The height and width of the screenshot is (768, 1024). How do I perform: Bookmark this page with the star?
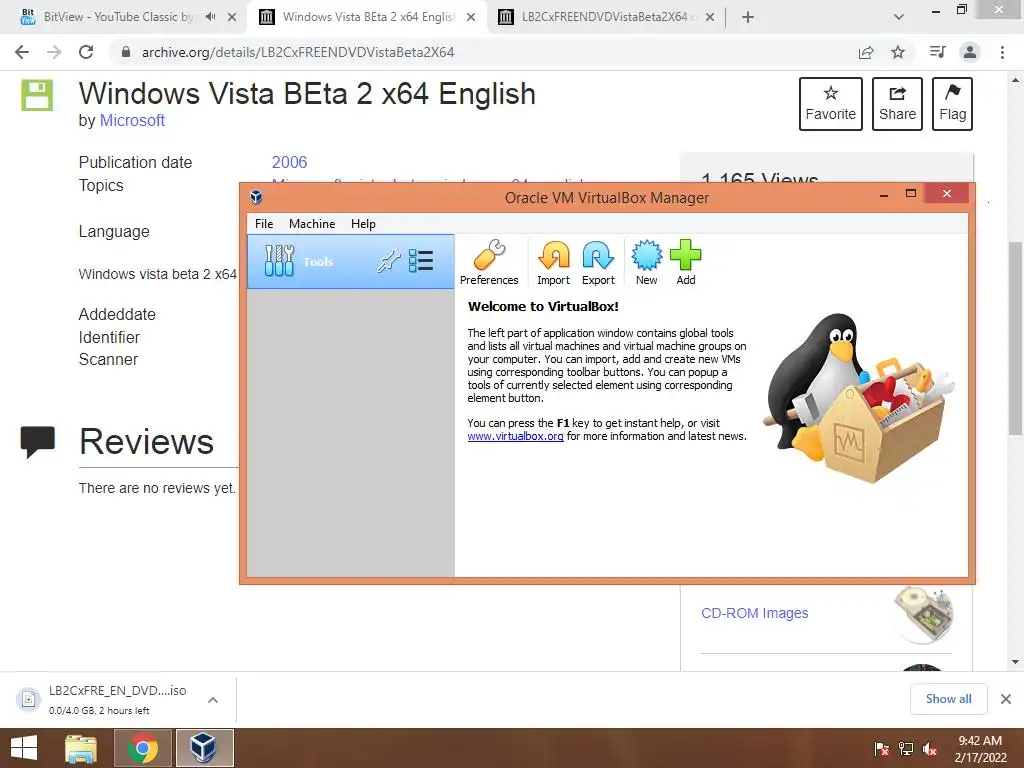(898, 52)
